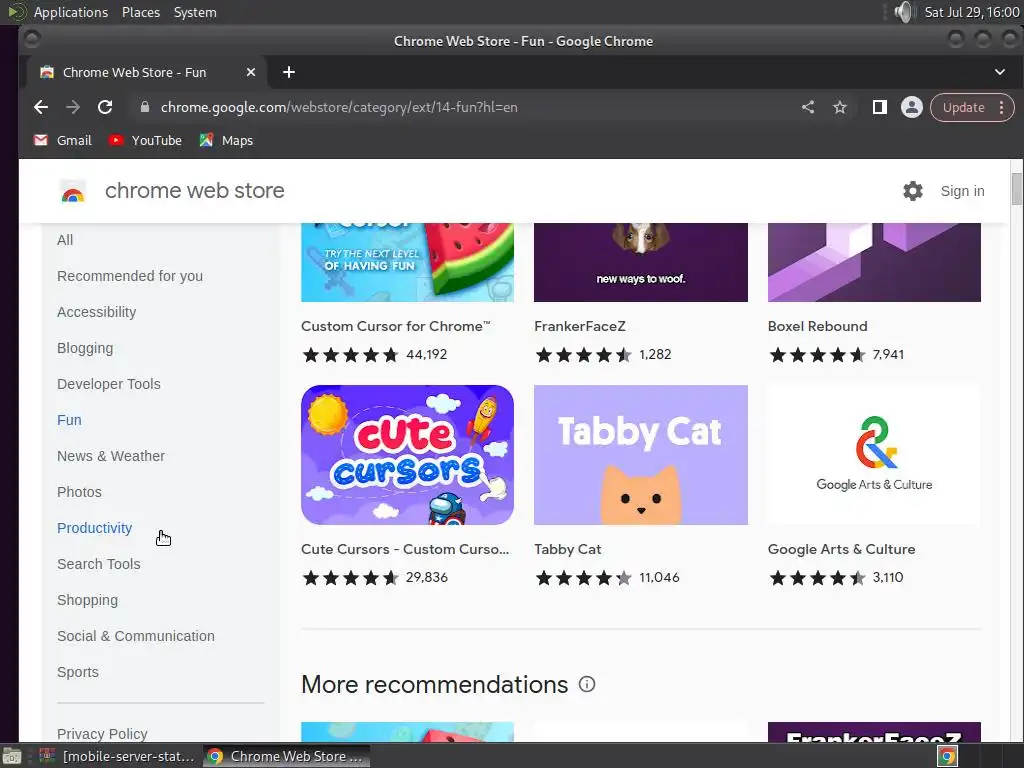Open web store settings gear
Image resolution: width=1024 pixels, height=768 pixels.
913,191
